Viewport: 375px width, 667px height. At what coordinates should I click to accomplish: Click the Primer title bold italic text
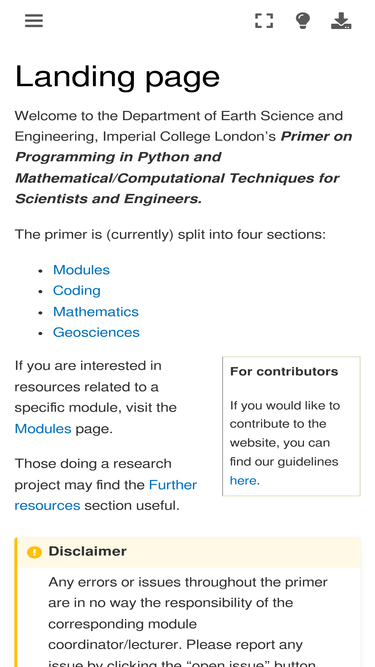pos(184,168)
